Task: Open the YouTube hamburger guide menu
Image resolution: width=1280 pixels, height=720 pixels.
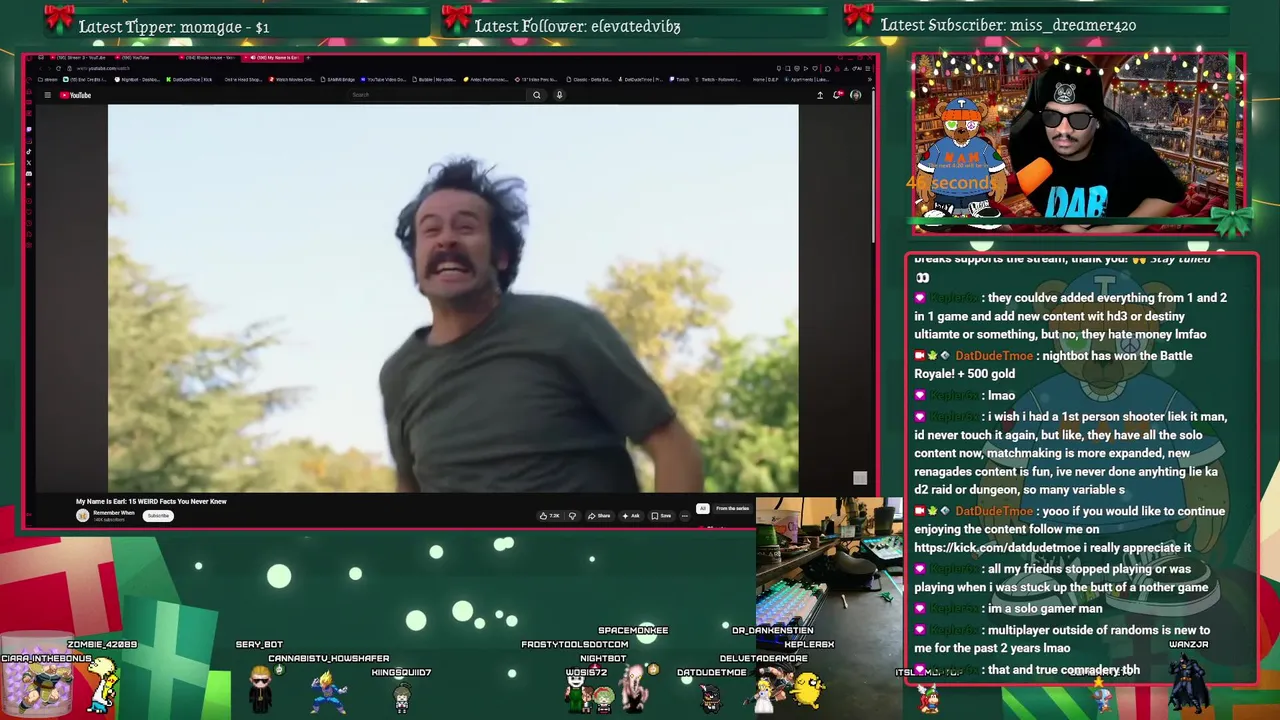Action: tap(47, 95)
